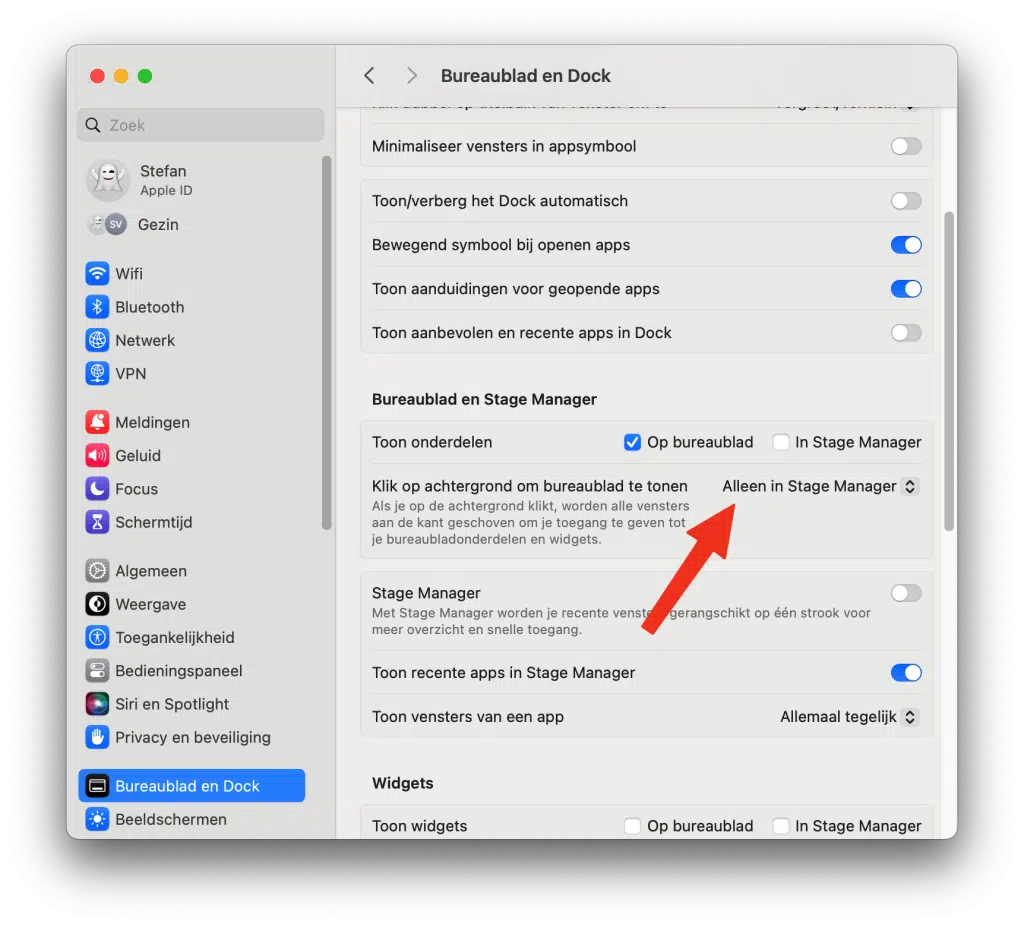Toggle Minimaliseer vensters in appsymbool switch
1024x927 pixels.
906,146
